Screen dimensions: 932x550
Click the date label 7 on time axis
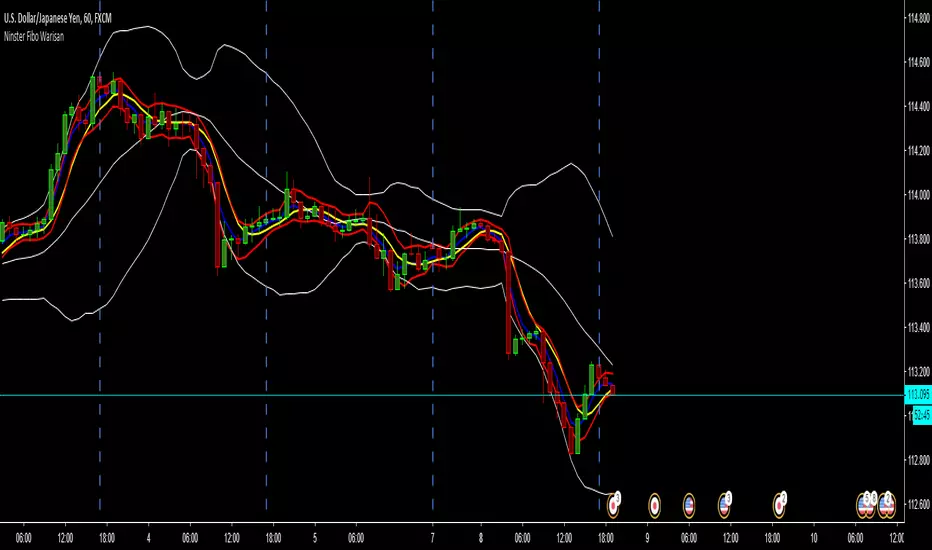coord(432,538)
